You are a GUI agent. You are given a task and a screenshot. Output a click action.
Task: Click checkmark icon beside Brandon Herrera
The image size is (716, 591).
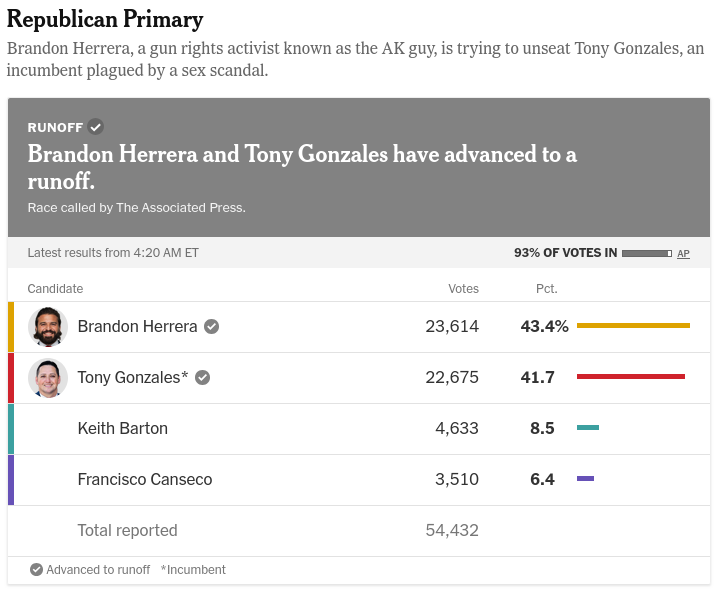[212, 326]
